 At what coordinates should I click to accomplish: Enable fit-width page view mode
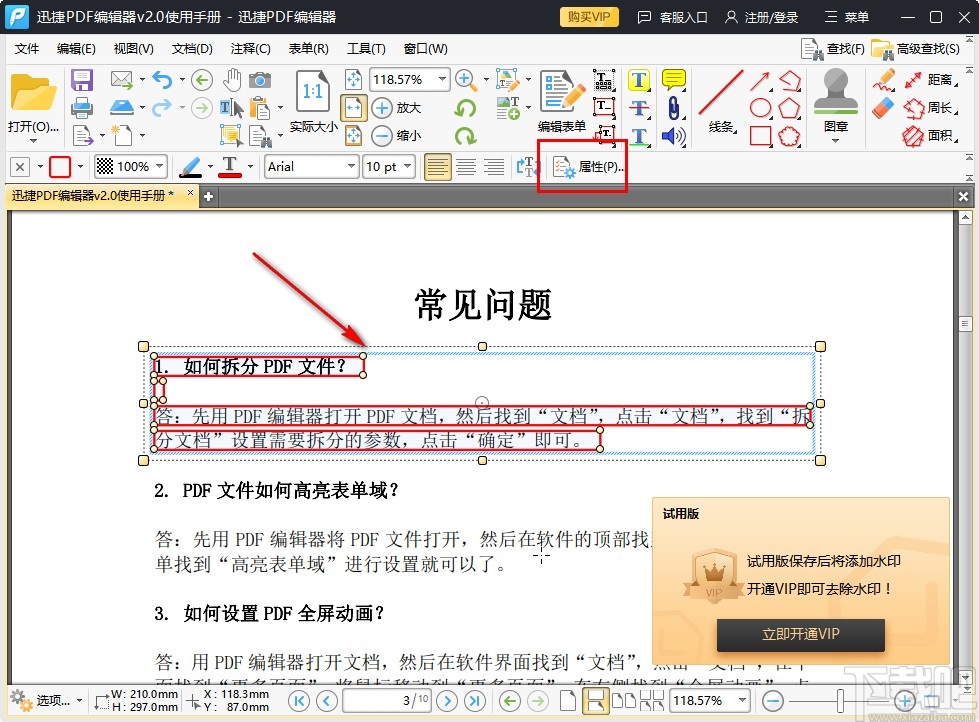pos(352,106)
